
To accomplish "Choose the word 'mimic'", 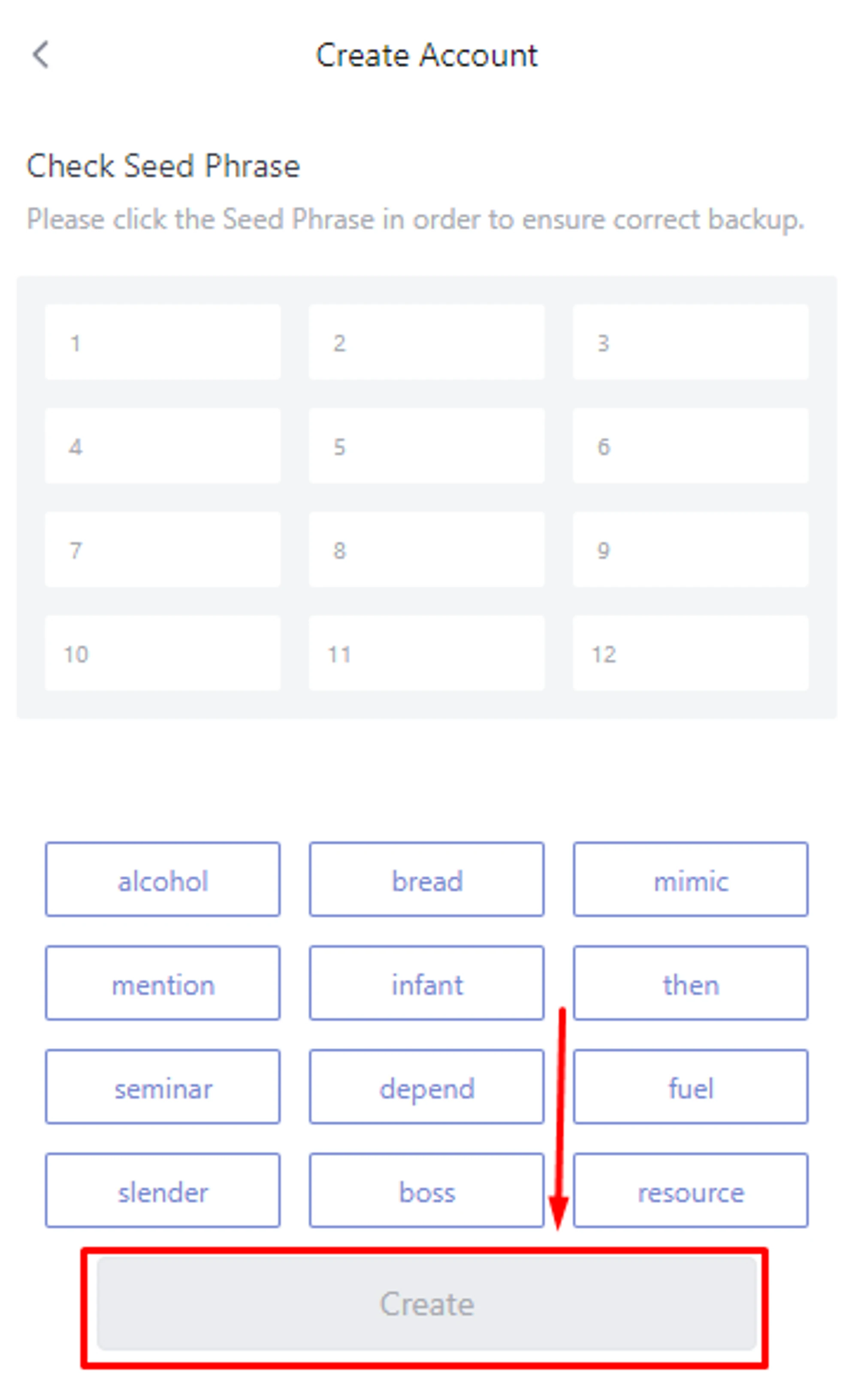I will (690, 880).
